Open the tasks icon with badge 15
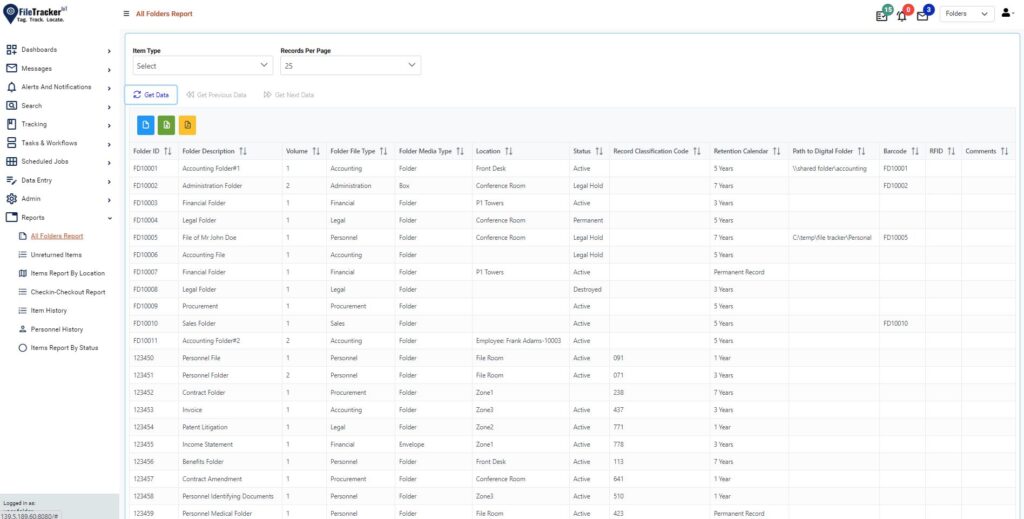 click(882, 14)
